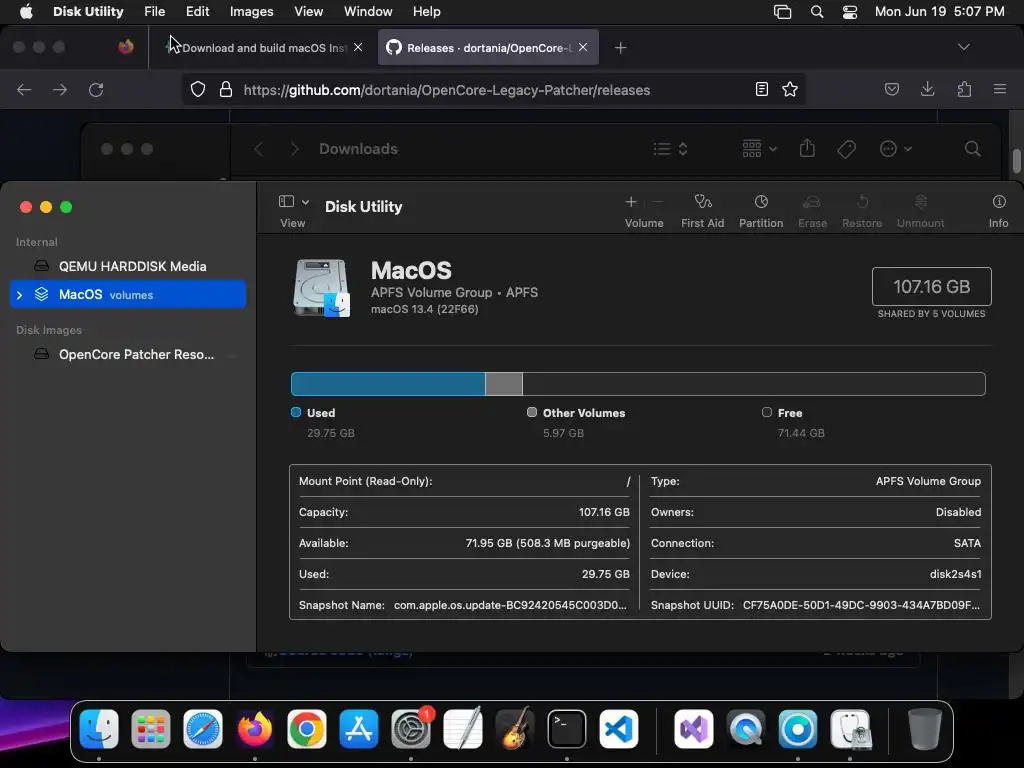Reload the GitHub releases page
The image size is (1024, 768).
[x=96, y=89]
